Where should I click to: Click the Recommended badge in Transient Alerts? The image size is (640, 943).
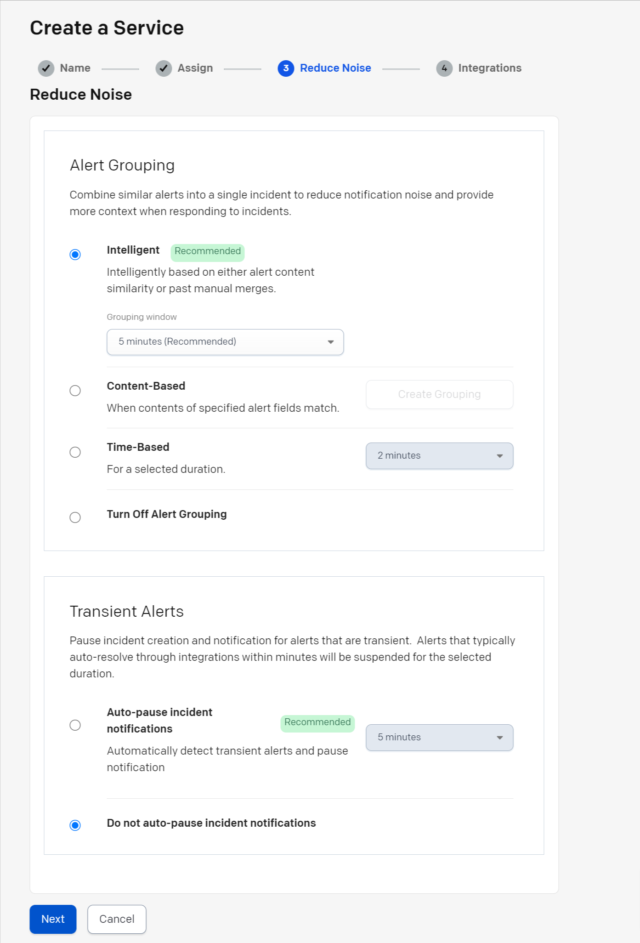coord(317,722)
